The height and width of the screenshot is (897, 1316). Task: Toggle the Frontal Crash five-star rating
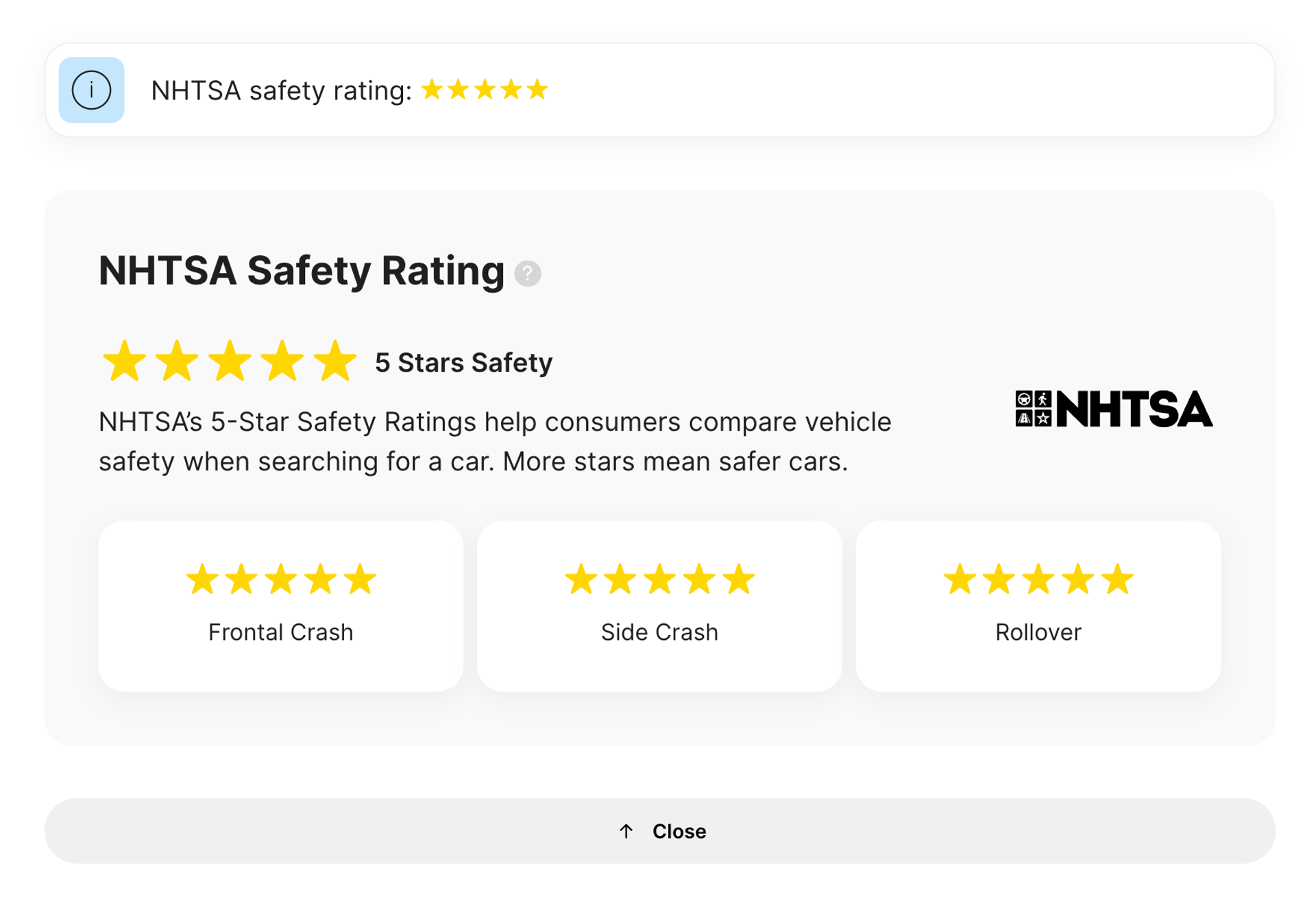[280, 579]
